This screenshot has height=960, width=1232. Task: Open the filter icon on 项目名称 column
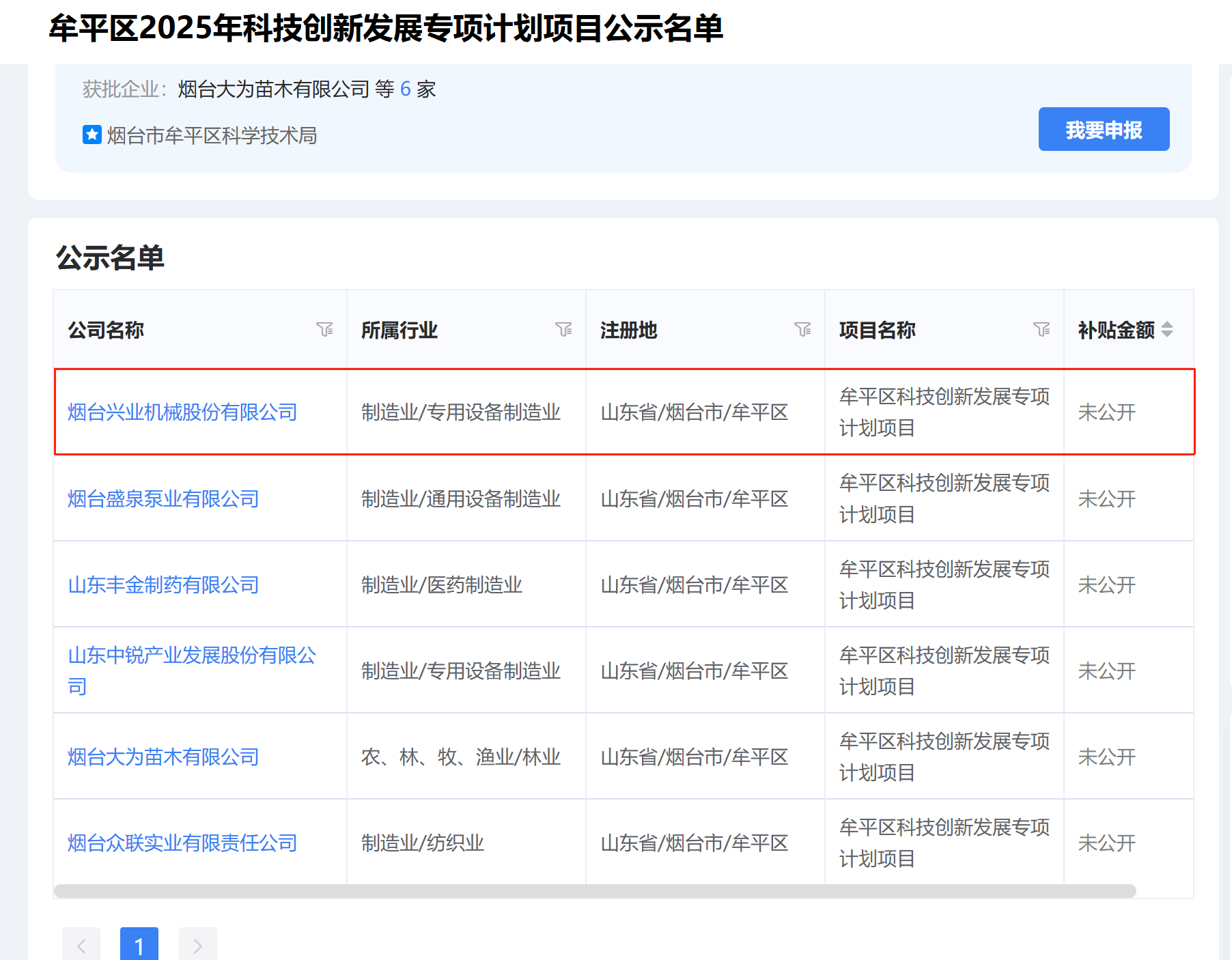coord(1043,330)
